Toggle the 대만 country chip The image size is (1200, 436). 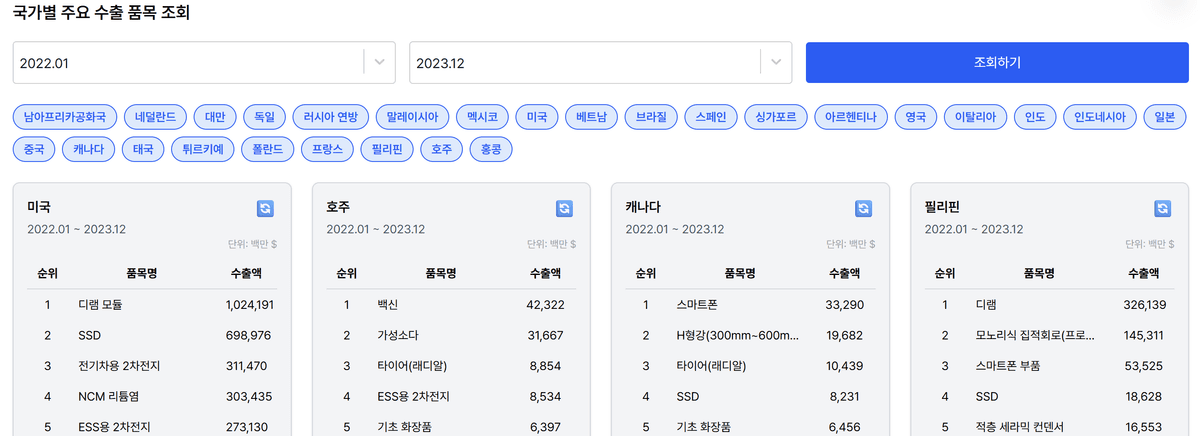point(215,117)
